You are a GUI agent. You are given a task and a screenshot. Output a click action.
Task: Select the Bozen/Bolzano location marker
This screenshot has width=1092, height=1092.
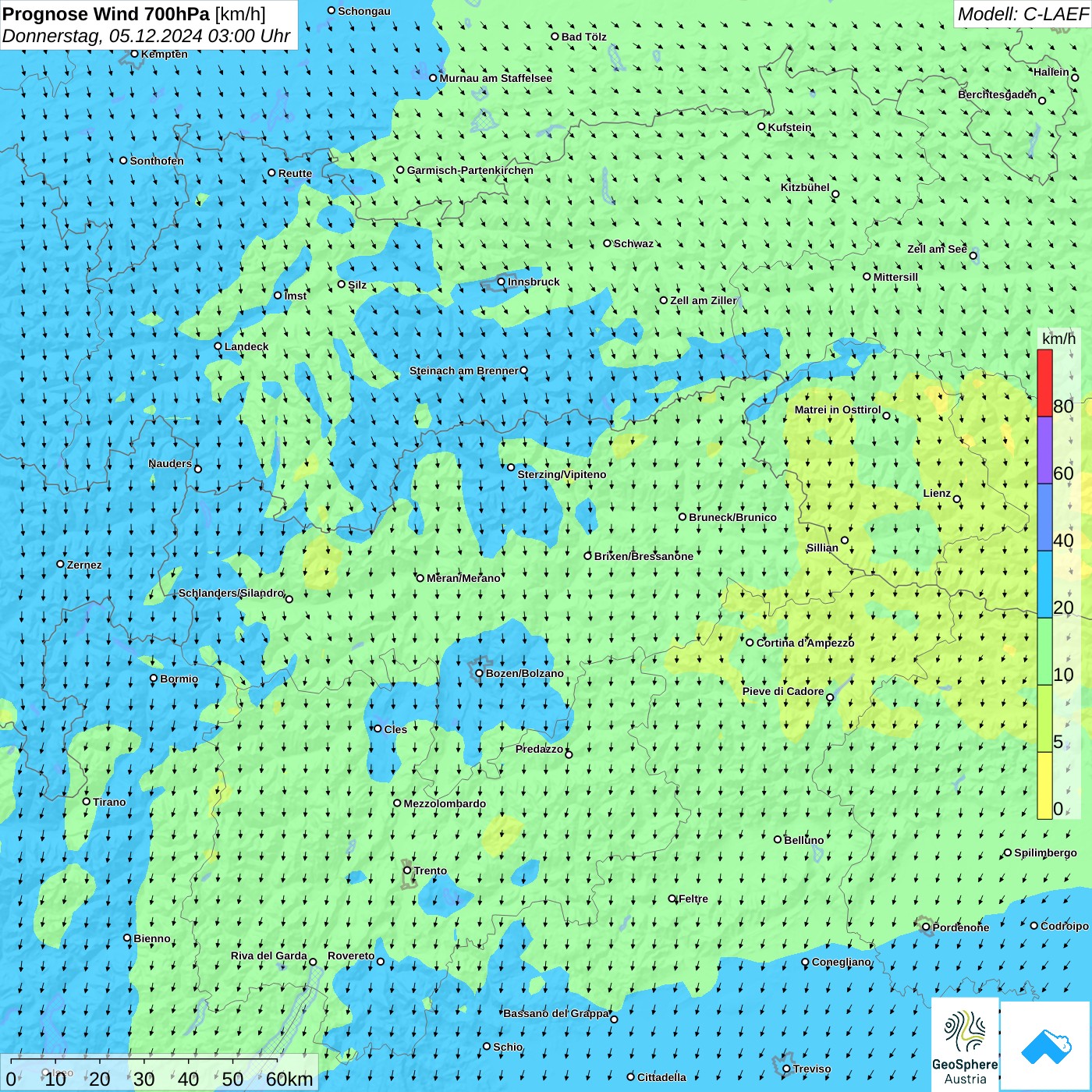(x=479, y=673)
